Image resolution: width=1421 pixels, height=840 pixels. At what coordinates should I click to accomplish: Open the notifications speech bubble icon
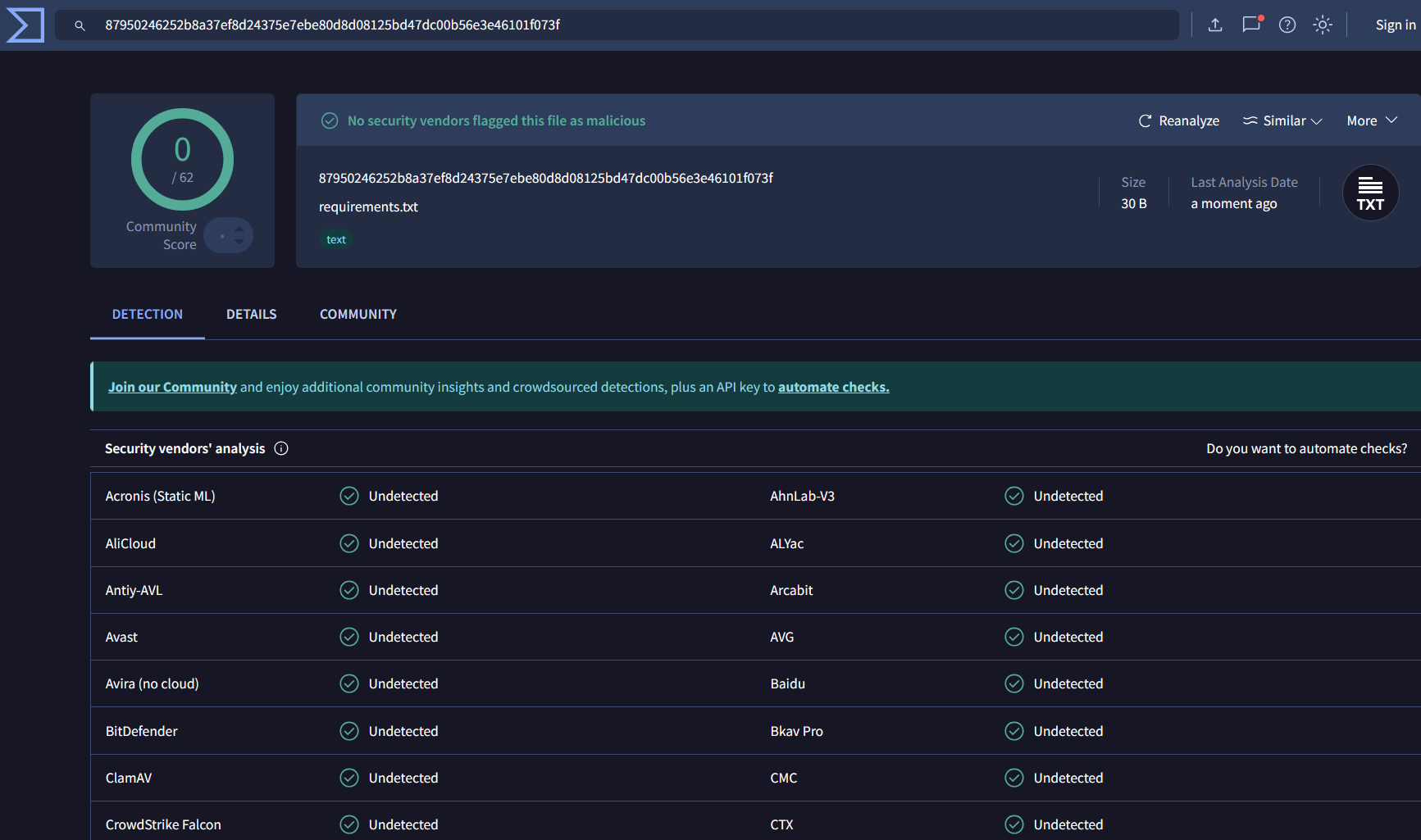point(1251,25)
